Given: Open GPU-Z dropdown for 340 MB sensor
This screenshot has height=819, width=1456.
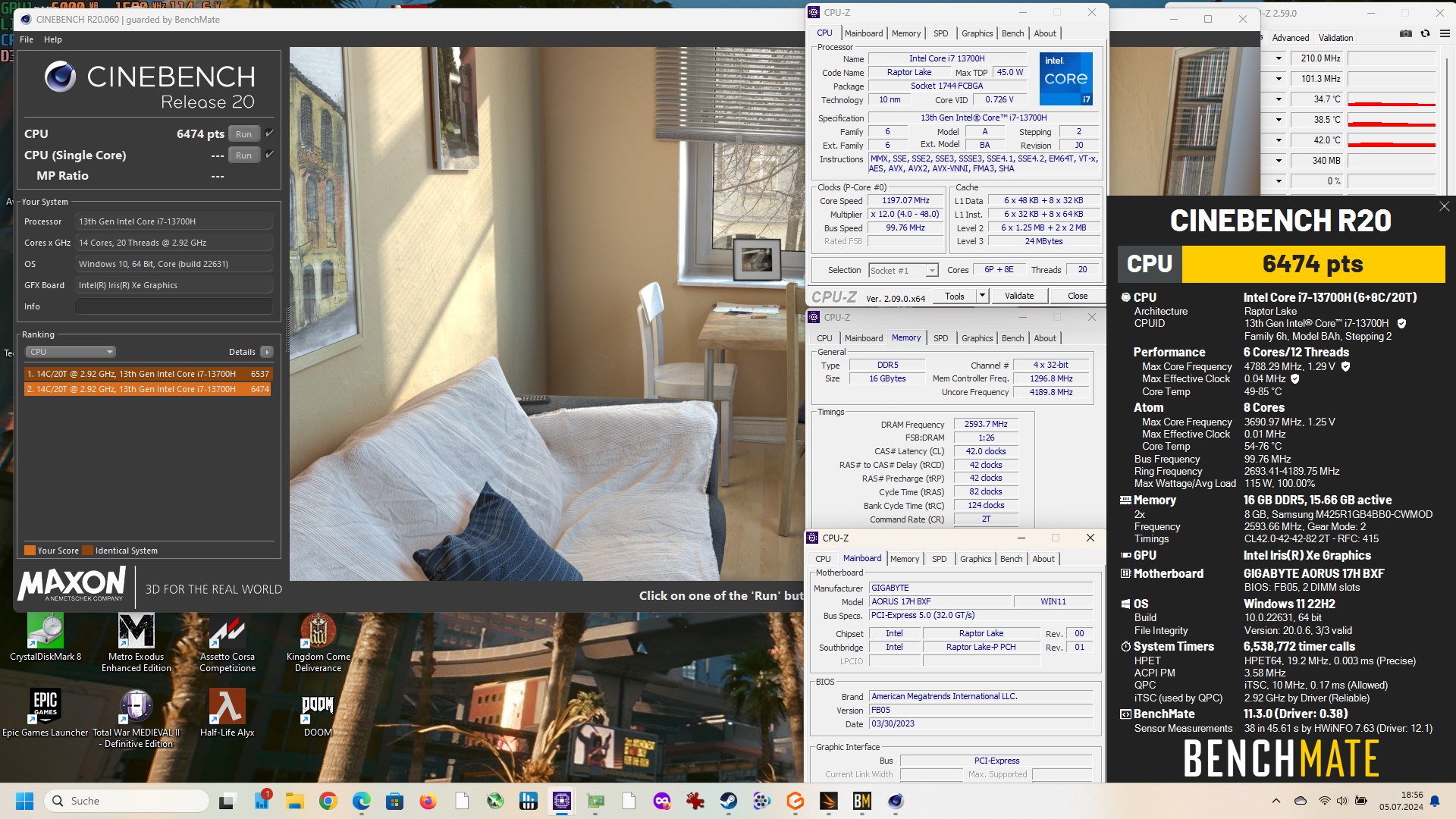Looking at the screenshot, I should click(x=1279, y=161).
